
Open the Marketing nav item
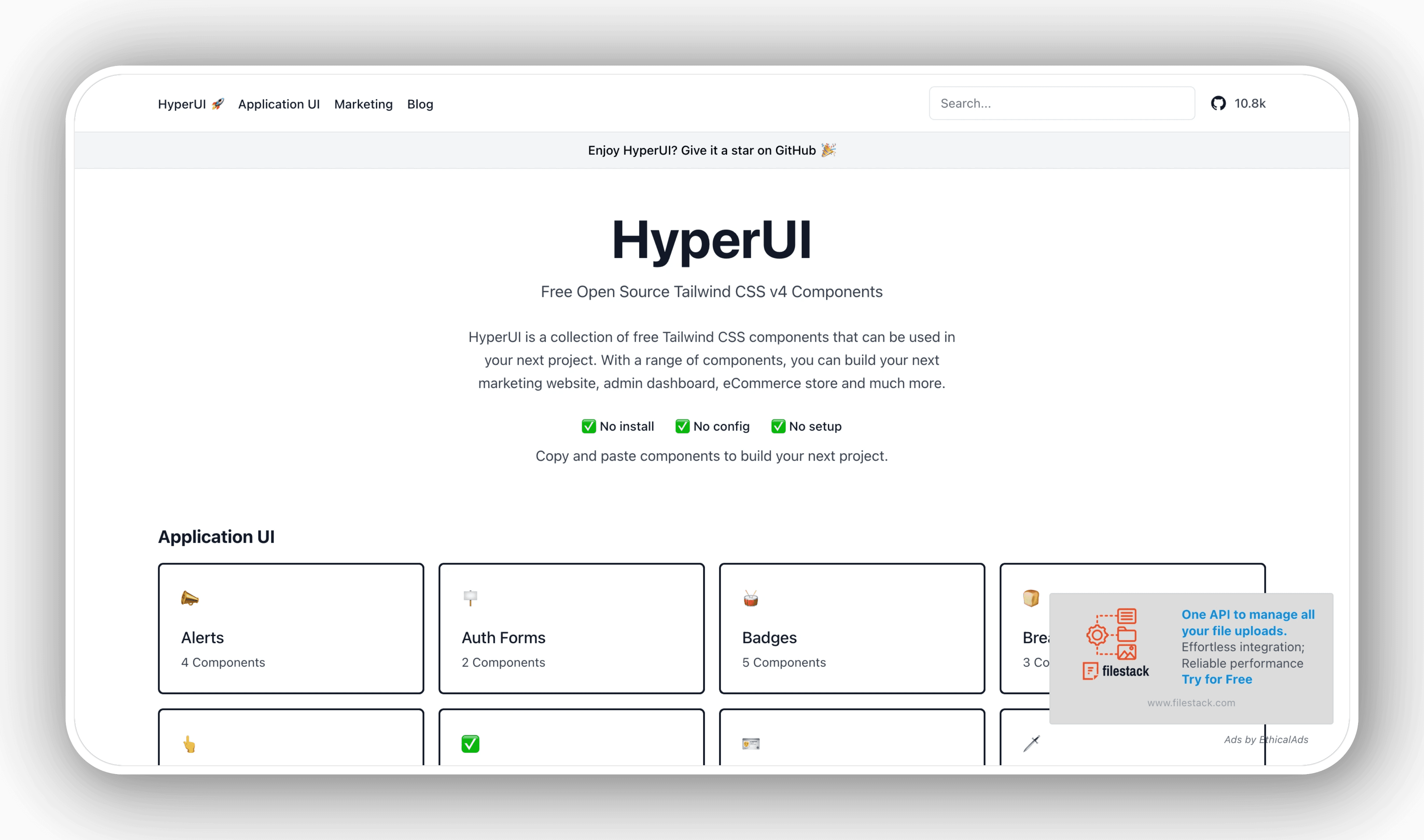point(363,104)
